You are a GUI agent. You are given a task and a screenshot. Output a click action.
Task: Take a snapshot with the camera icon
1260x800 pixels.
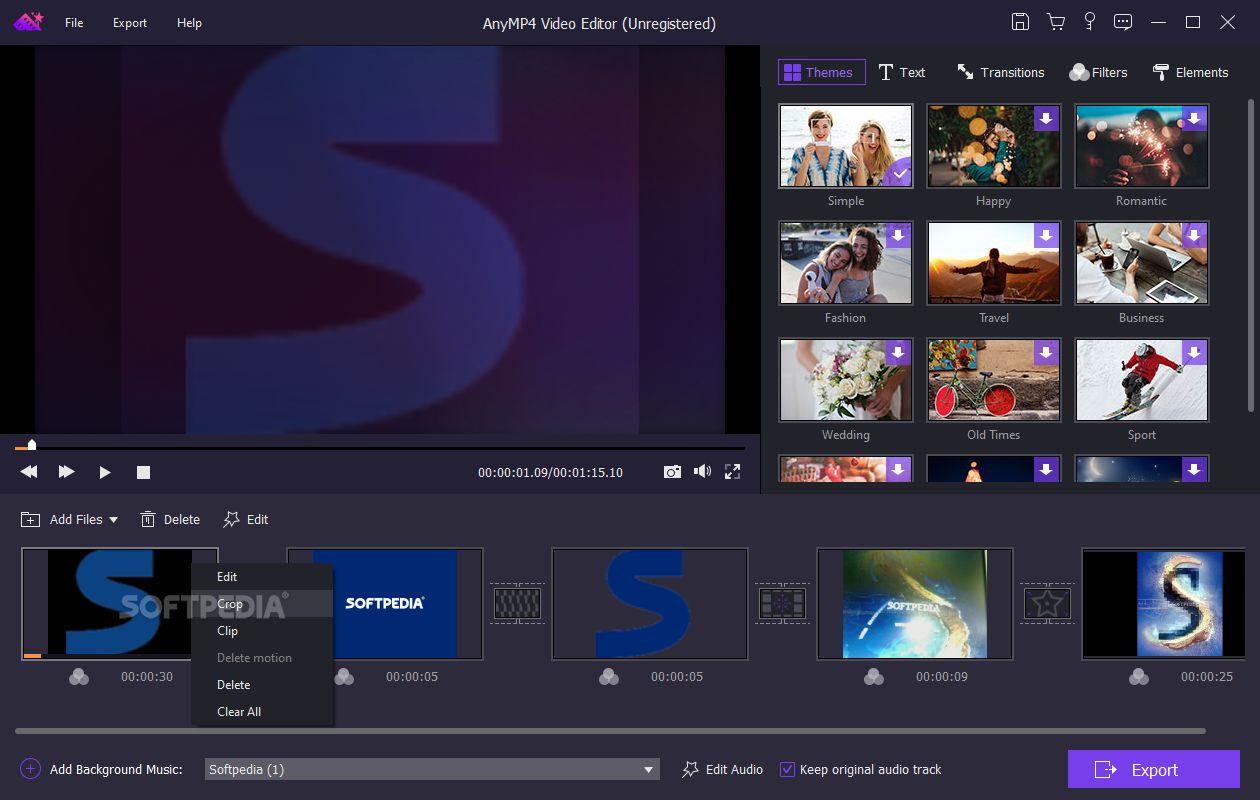(672, 471)
